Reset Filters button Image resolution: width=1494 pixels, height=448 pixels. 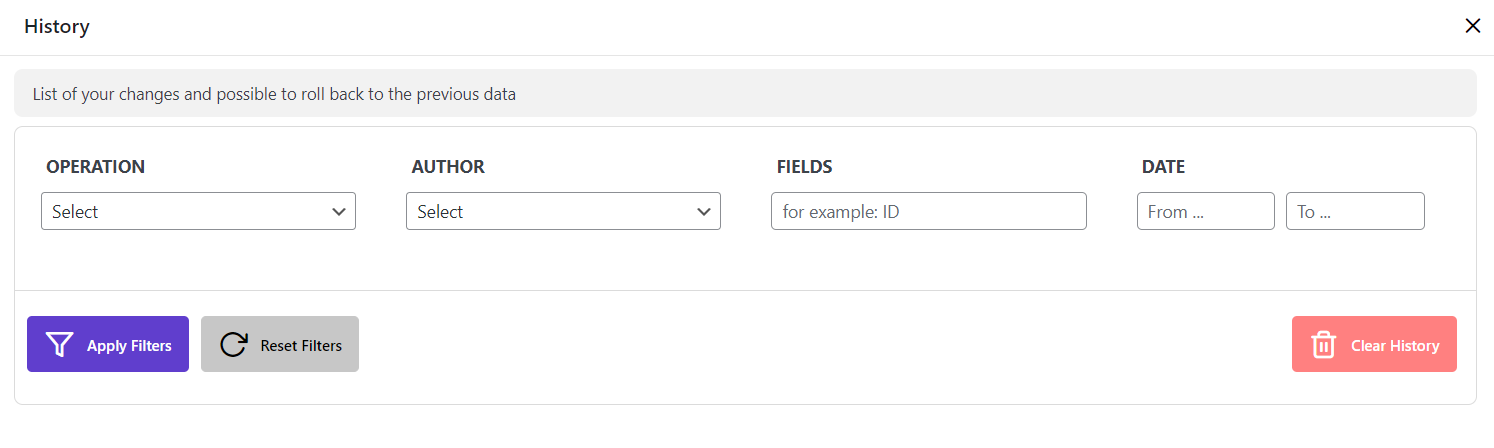(280, 344)
